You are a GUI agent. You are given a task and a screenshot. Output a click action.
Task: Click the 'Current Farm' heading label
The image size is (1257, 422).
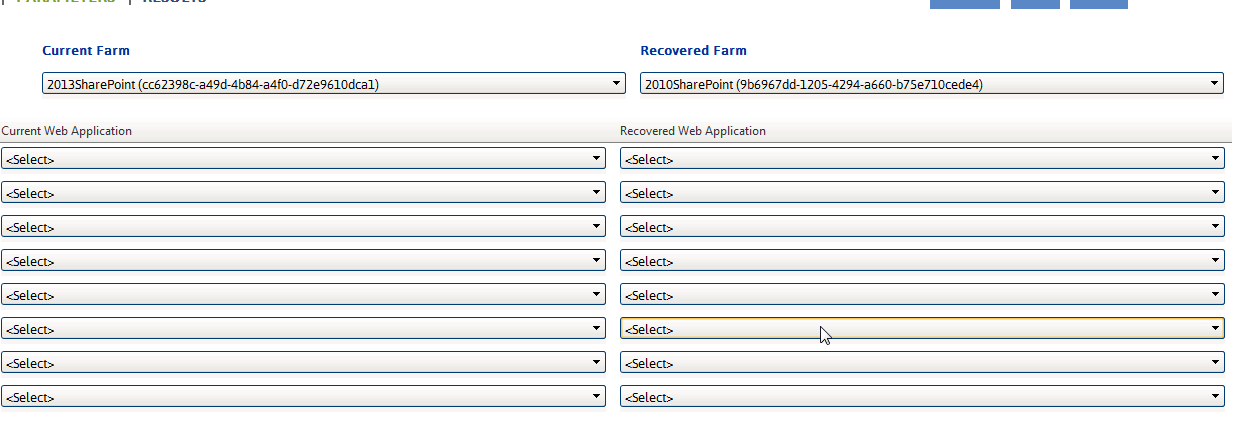86,50
